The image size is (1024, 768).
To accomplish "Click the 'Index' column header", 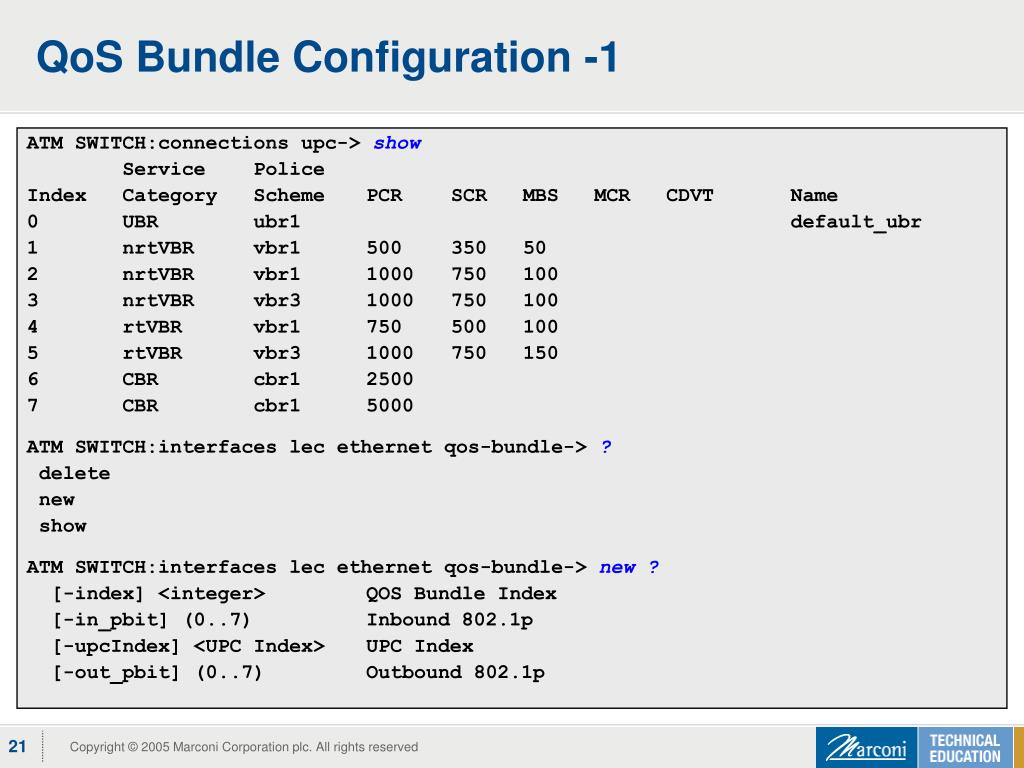I will point(57,195).
